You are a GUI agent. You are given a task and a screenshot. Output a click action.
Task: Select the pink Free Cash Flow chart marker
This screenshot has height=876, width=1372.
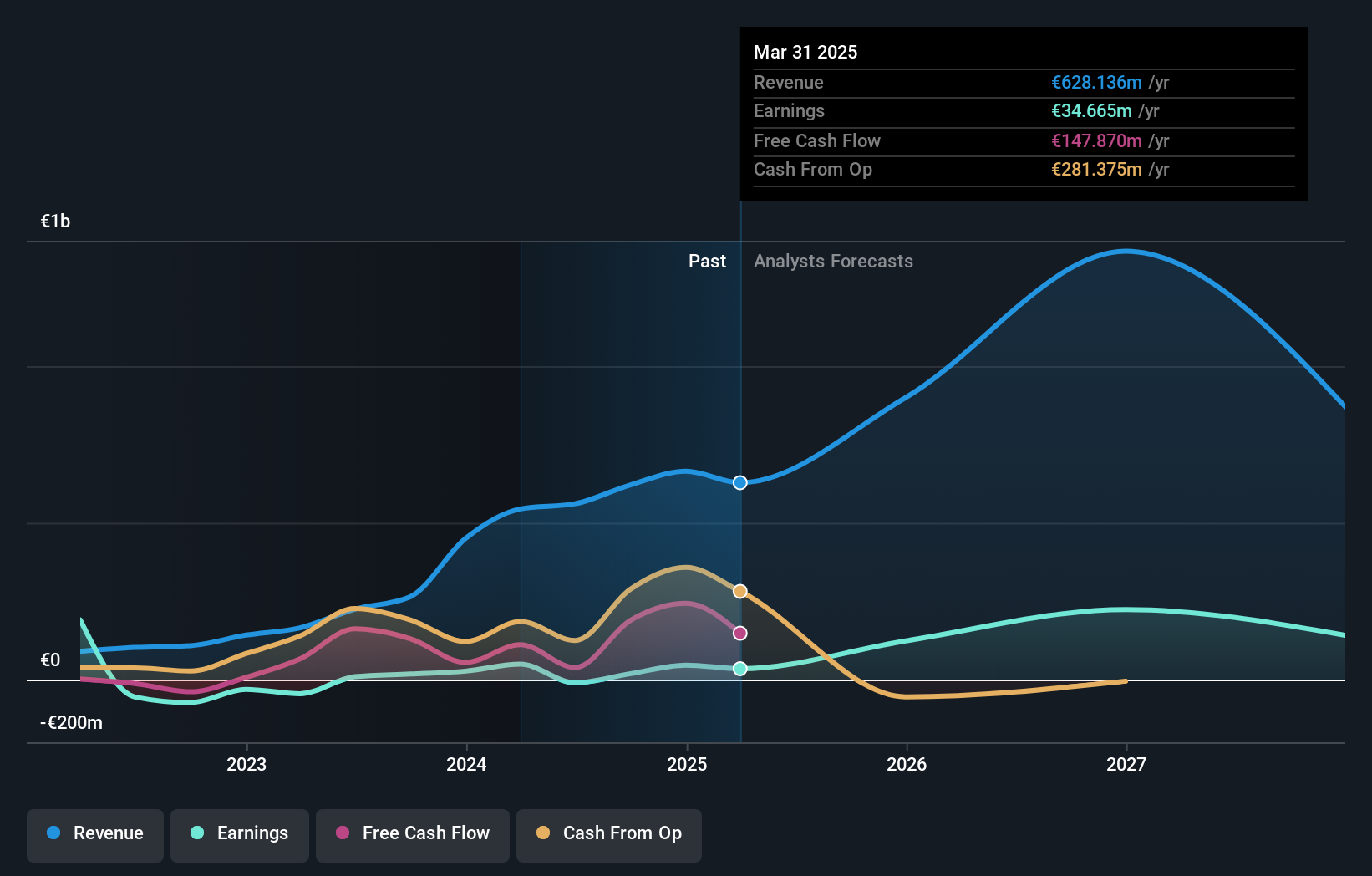tap(739, 633)
